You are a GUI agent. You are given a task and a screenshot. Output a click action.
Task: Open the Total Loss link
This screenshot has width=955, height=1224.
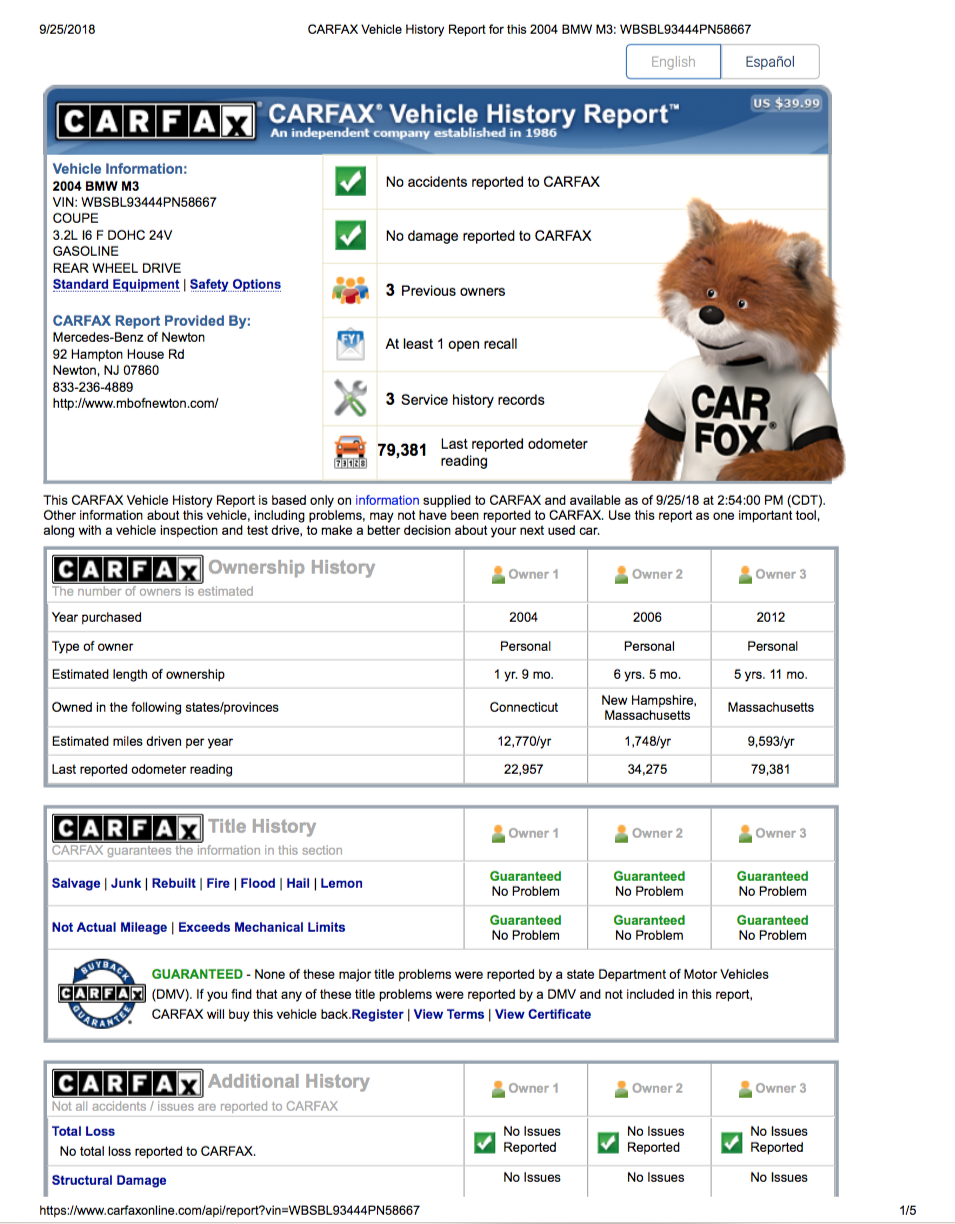pos(83,1132)
